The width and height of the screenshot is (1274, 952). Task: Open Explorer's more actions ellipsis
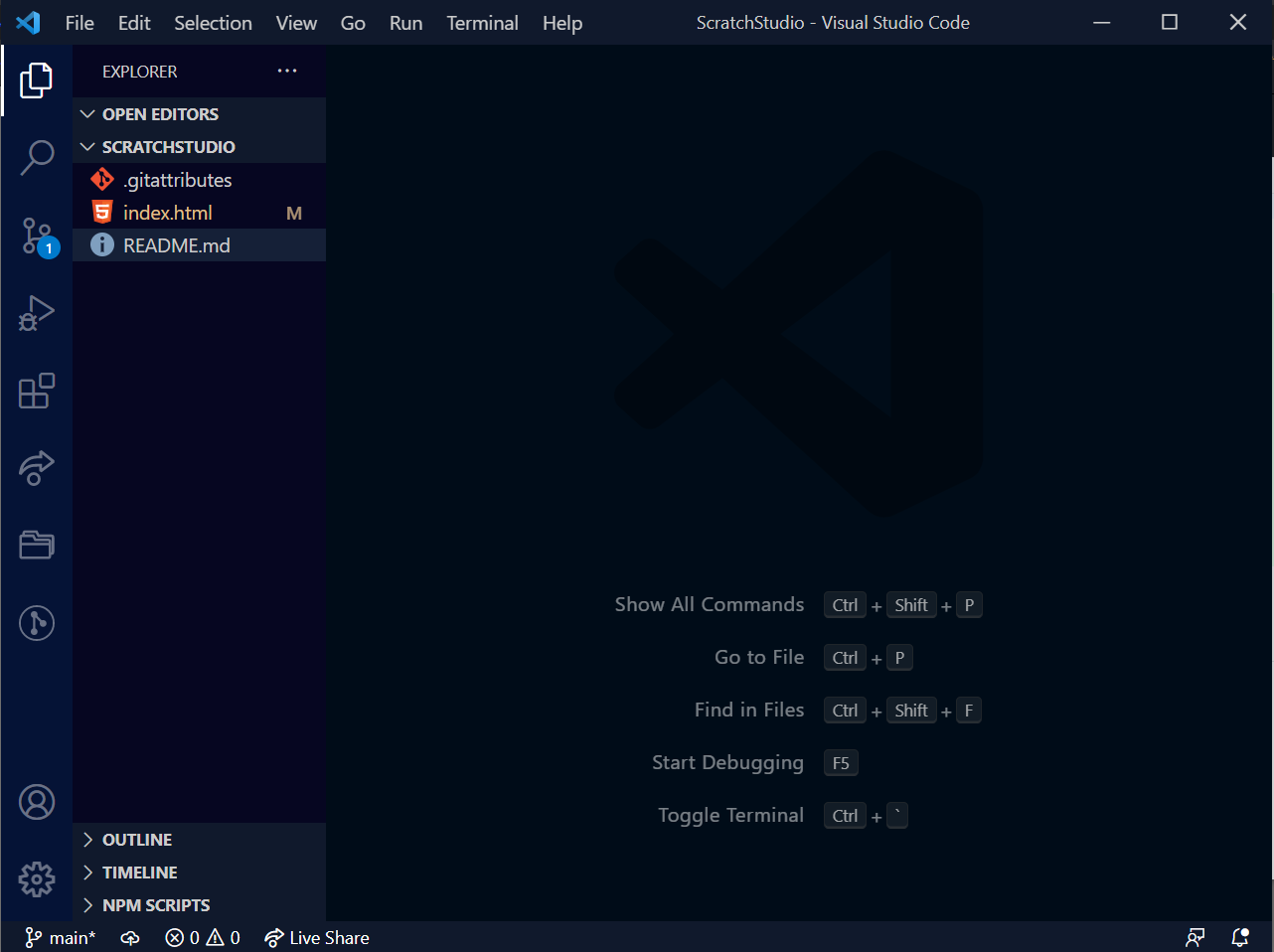point(287,71)
